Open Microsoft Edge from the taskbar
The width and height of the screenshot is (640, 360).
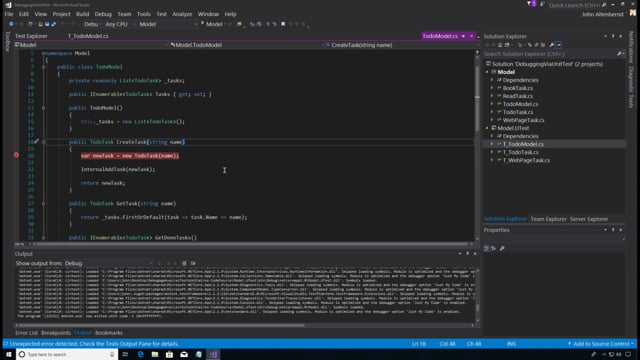pos(140,354)
